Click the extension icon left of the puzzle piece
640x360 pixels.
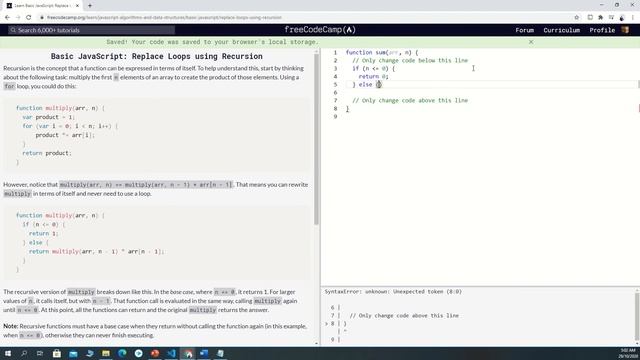point(590,18)
